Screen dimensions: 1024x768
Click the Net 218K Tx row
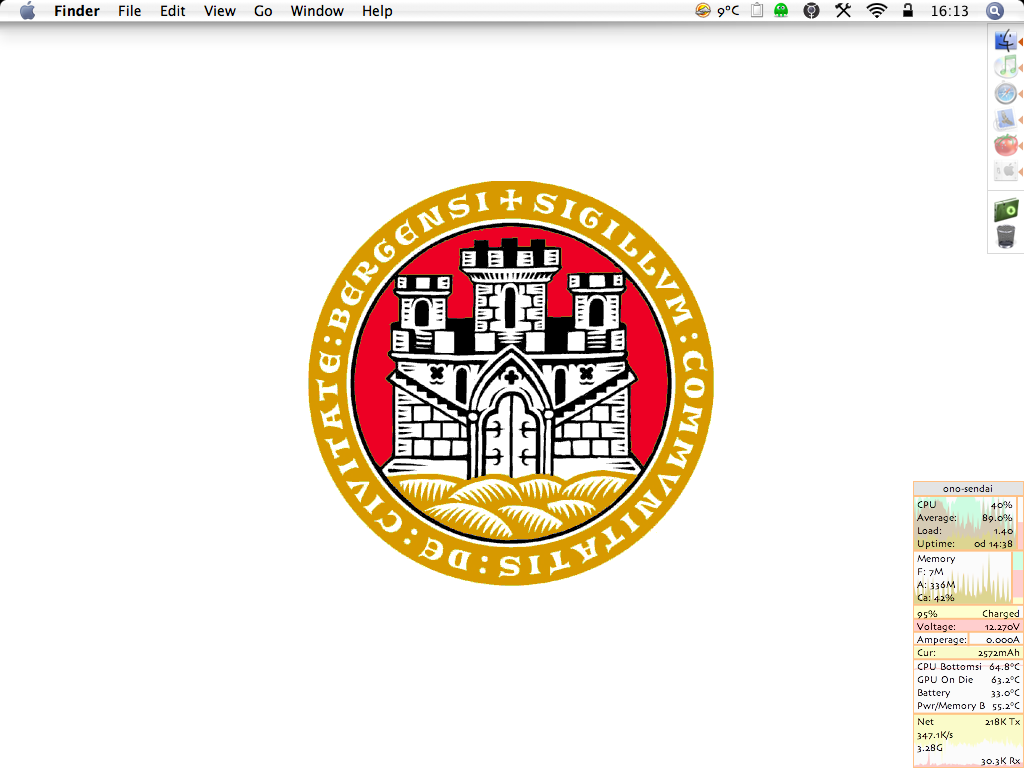point(968,722)
